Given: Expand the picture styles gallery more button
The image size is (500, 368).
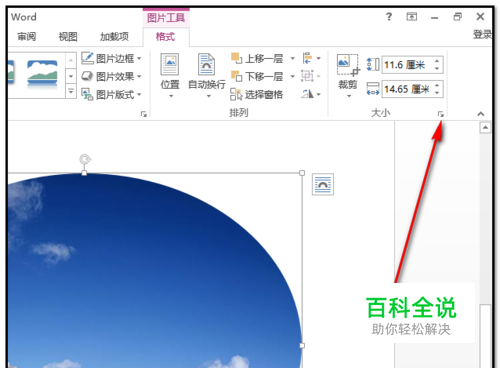Looking at the screenshot, I should (71, 91).
